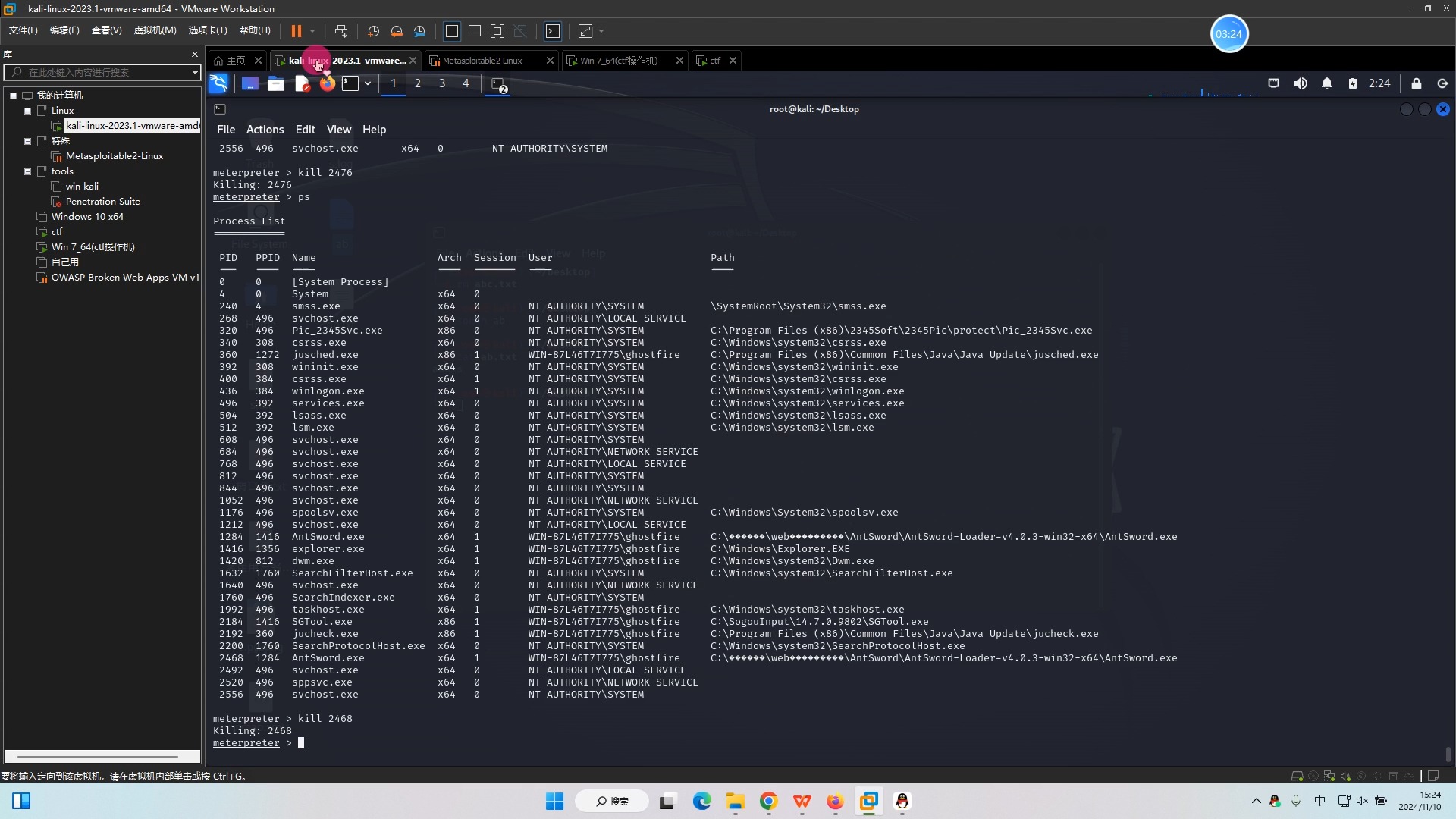
Task: Select Penetration Suite in the library tree
Action: pos(102,202)
